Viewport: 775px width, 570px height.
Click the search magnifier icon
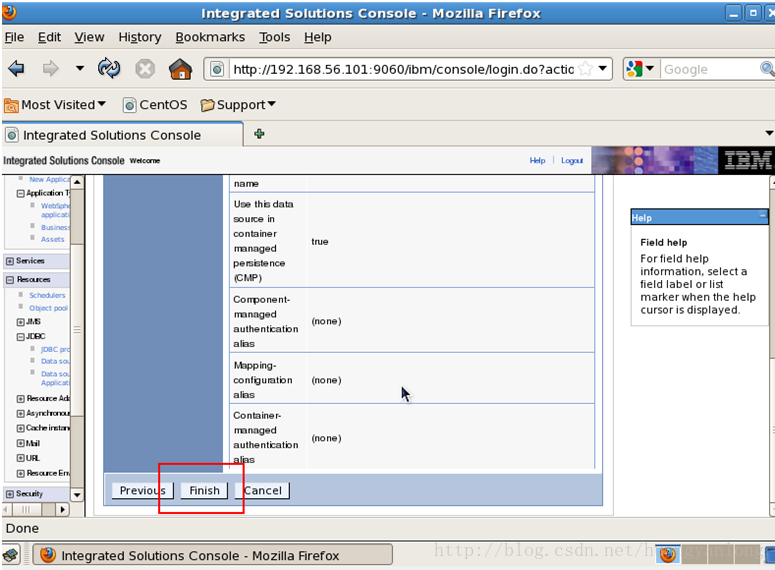click(767, 69)
